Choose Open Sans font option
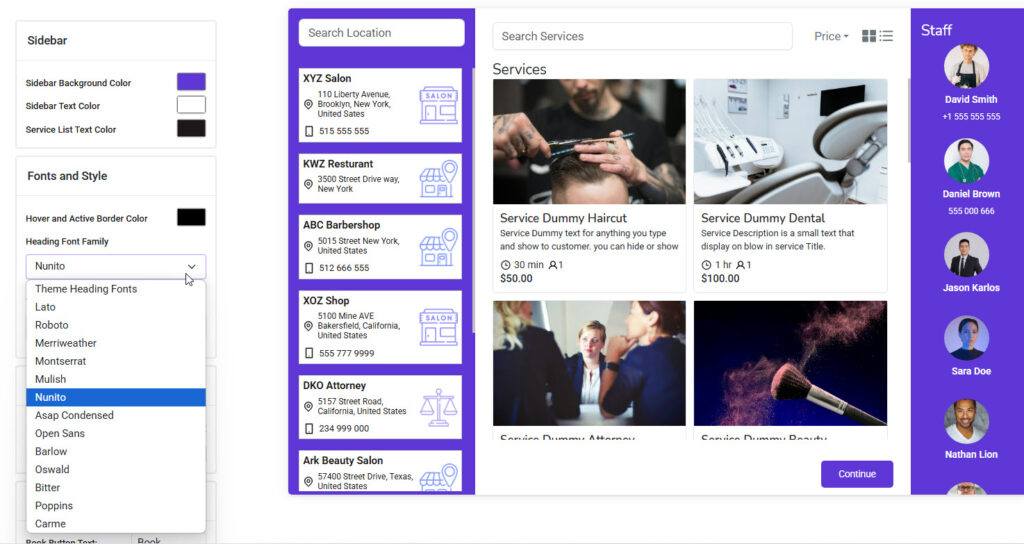The width and height of the screenshot is (1024, 544). tap(116, 434)
